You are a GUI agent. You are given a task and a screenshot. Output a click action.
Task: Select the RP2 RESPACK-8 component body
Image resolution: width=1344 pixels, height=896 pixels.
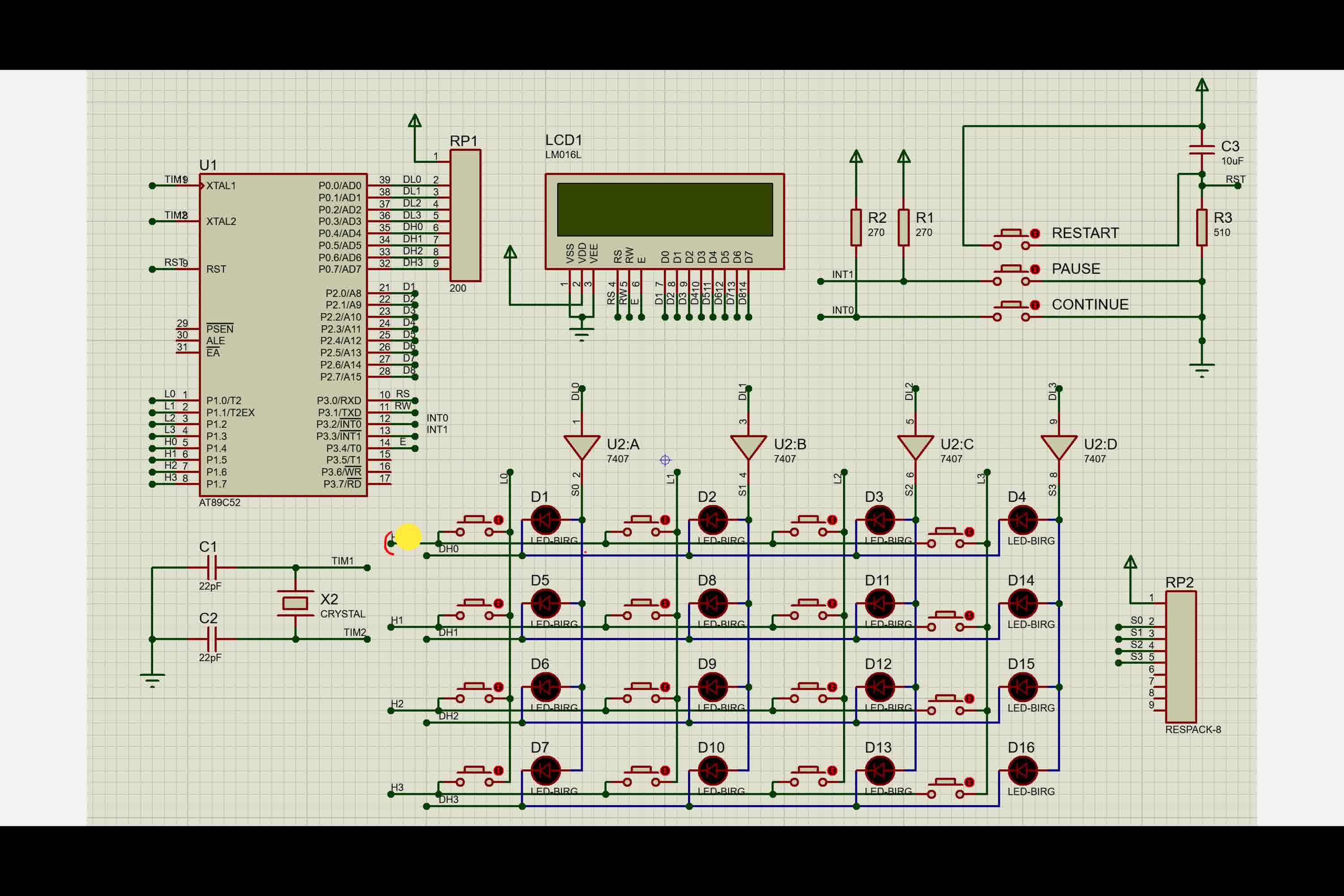[x=1180, y=657]
